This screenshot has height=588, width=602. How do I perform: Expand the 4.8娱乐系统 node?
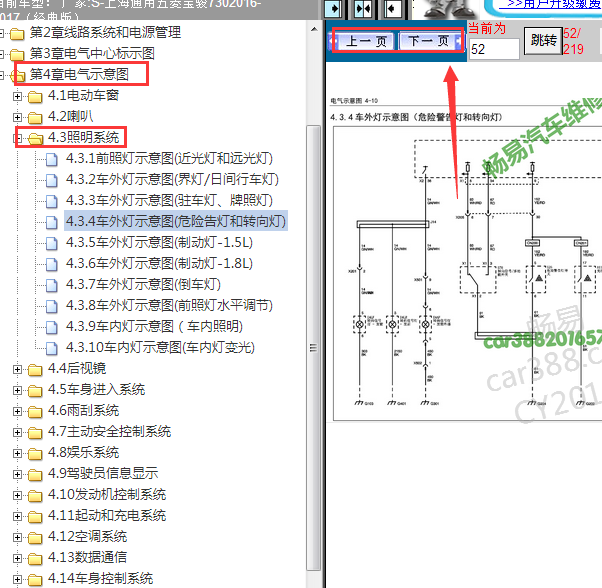click(x=17, y=453)
